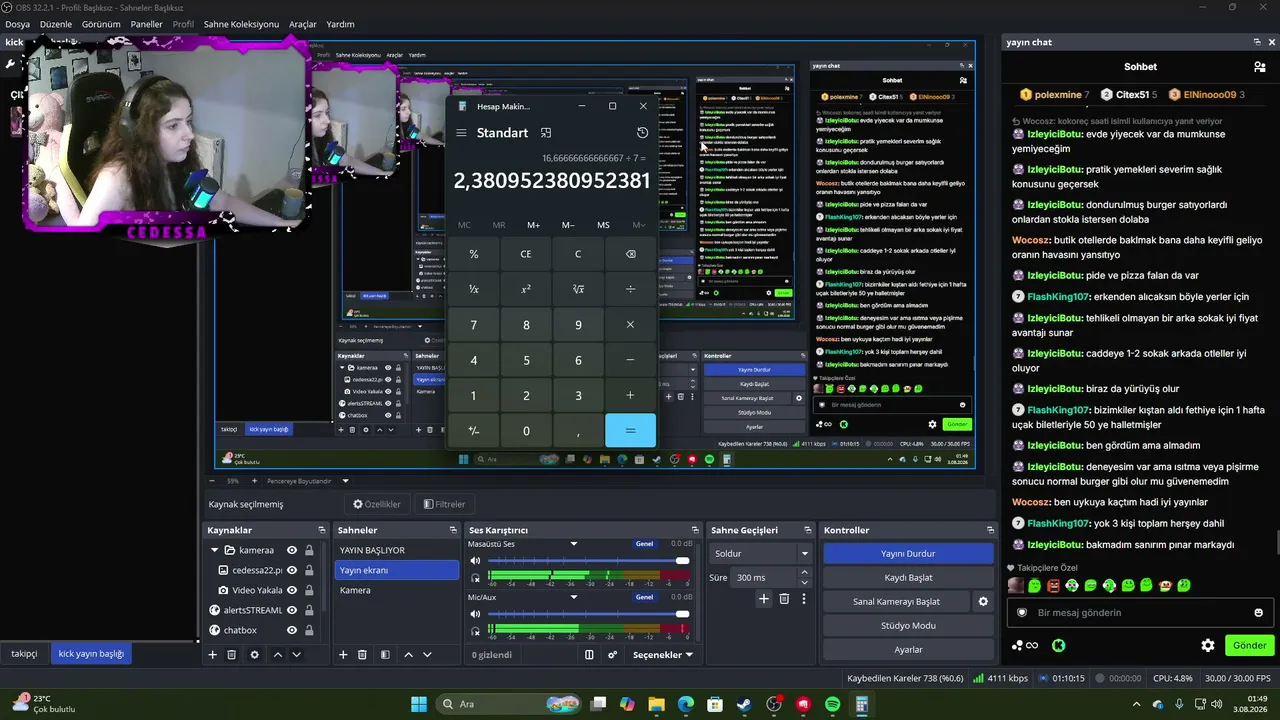This screenshot has width=1280, height=720.
Task: Delete the selected source with the trash icon
Action: [231, 655]
